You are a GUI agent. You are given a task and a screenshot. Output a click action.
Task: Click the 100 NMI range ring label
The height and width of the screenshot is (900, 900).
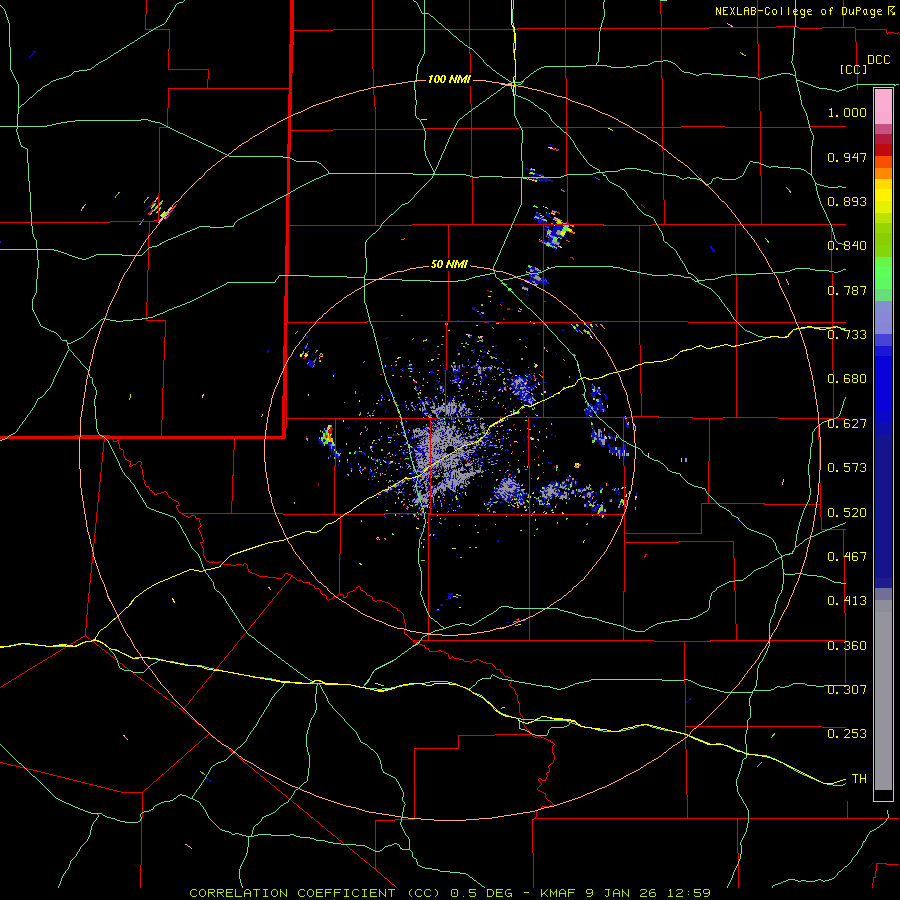pyautogui.click(x=449, y=79)
